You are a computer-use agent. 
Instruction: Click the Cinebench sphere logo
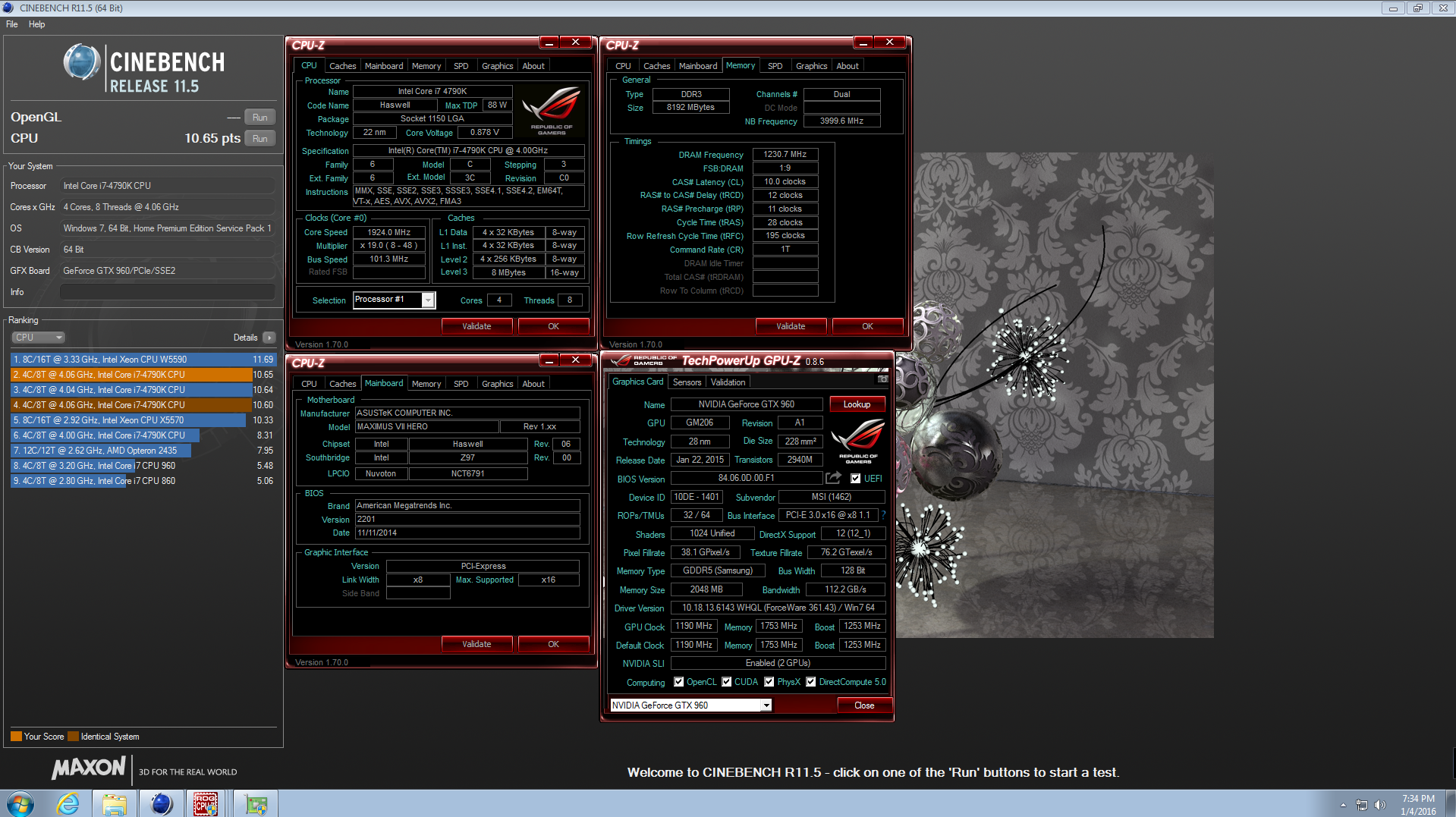[82, 62]
